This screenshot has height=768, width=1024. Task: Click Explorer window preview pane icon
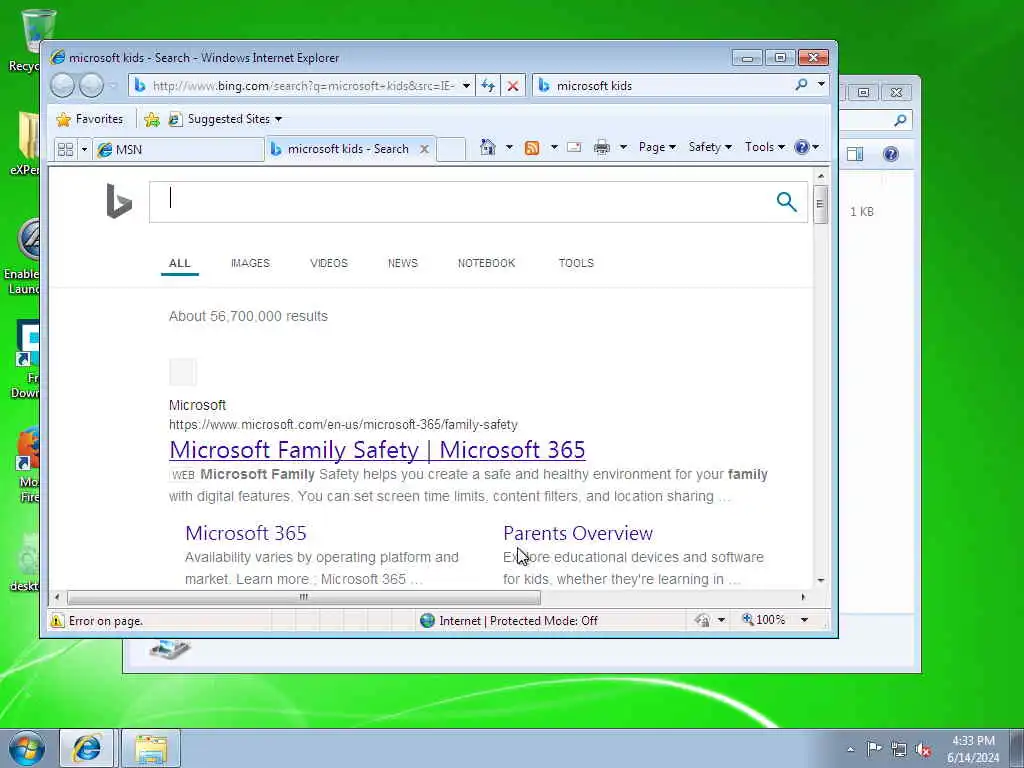pyautogui.click(x=855, y=154)
